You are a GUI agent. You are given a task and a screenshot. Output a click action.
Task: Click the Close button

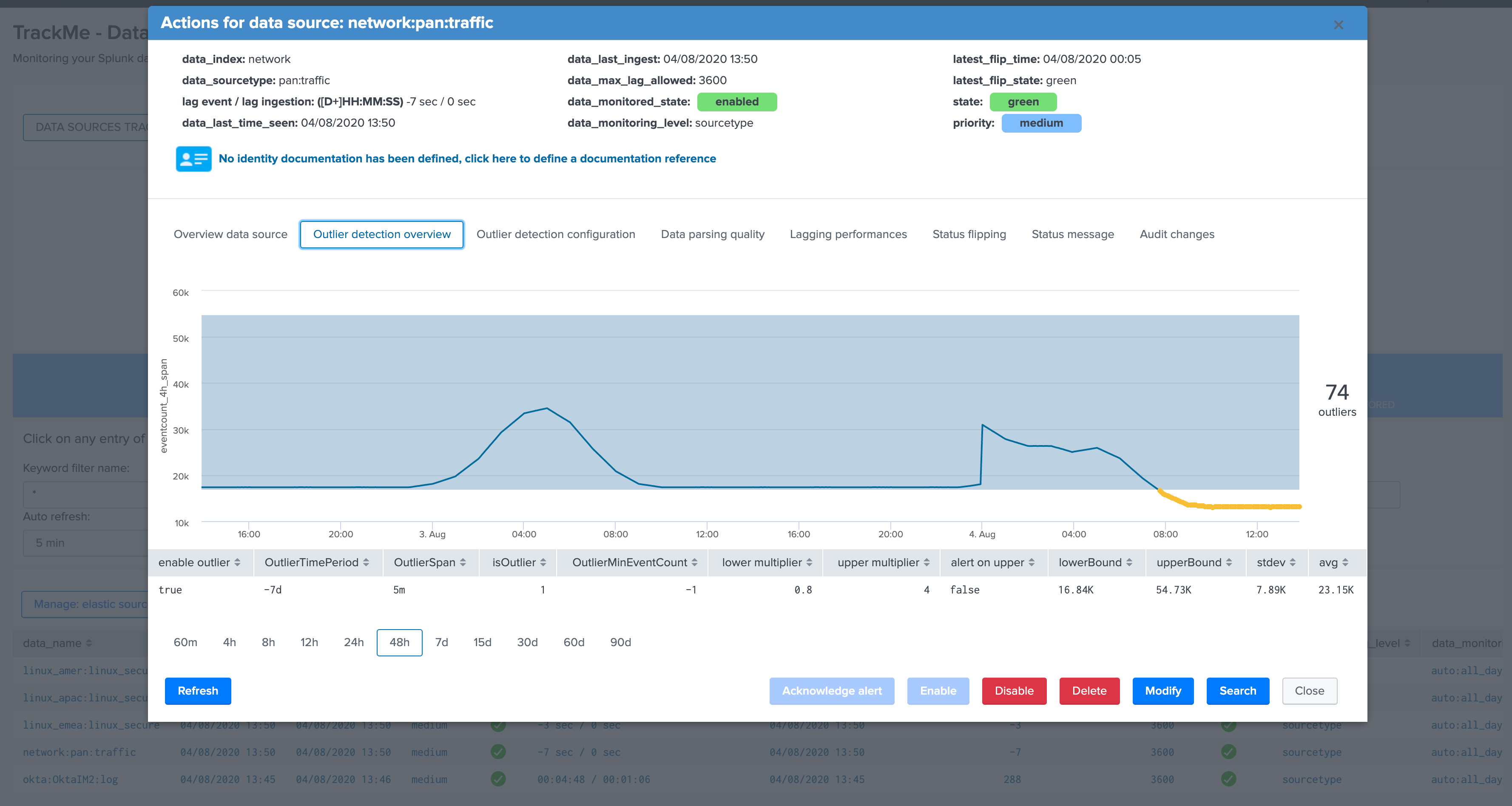(1310, 691)
